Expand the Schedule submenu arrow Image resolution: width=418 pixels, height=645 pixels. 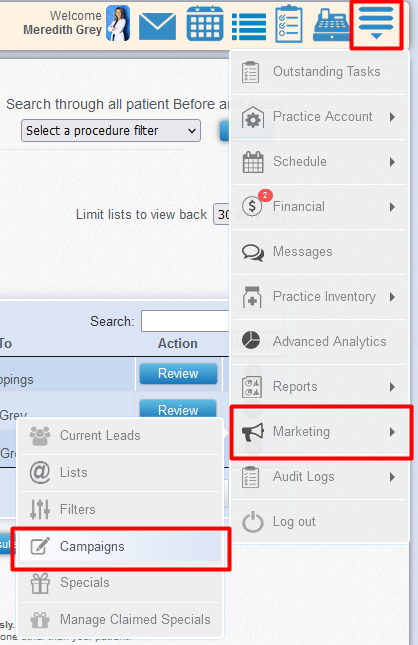(x=392, y=162)
